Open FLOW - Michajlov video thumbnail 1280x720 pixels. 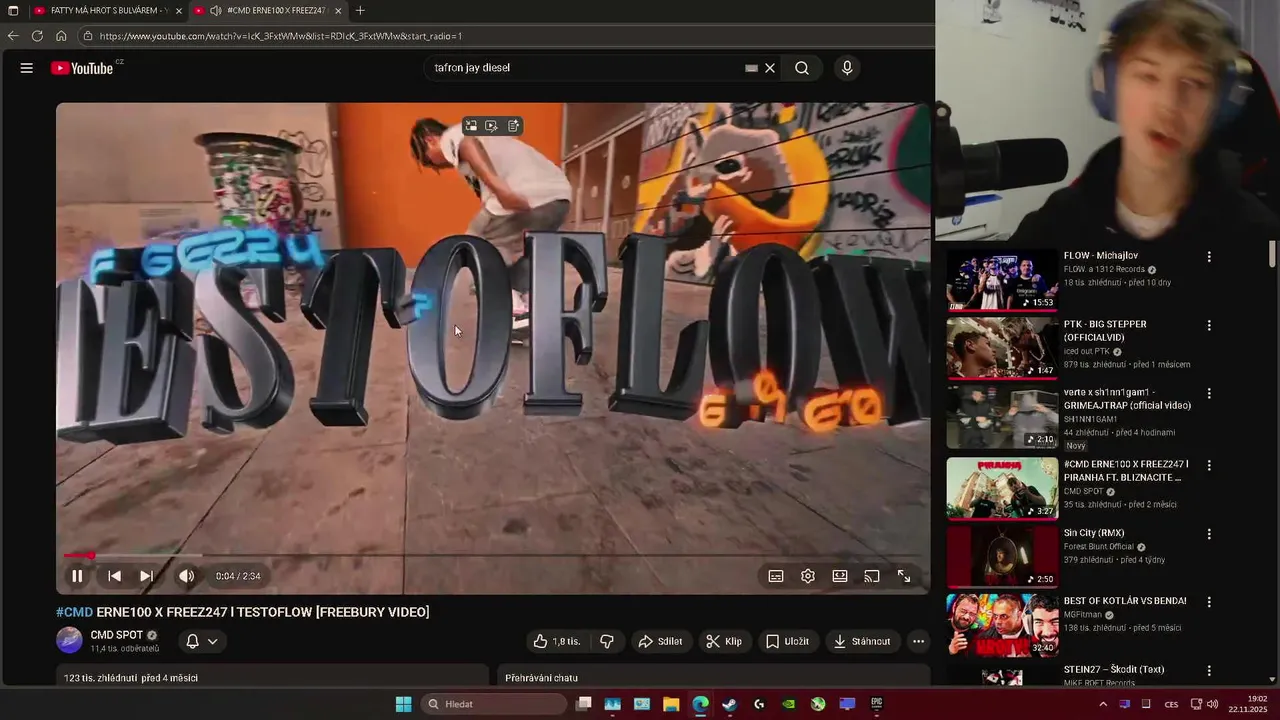tap(1002, 280)
